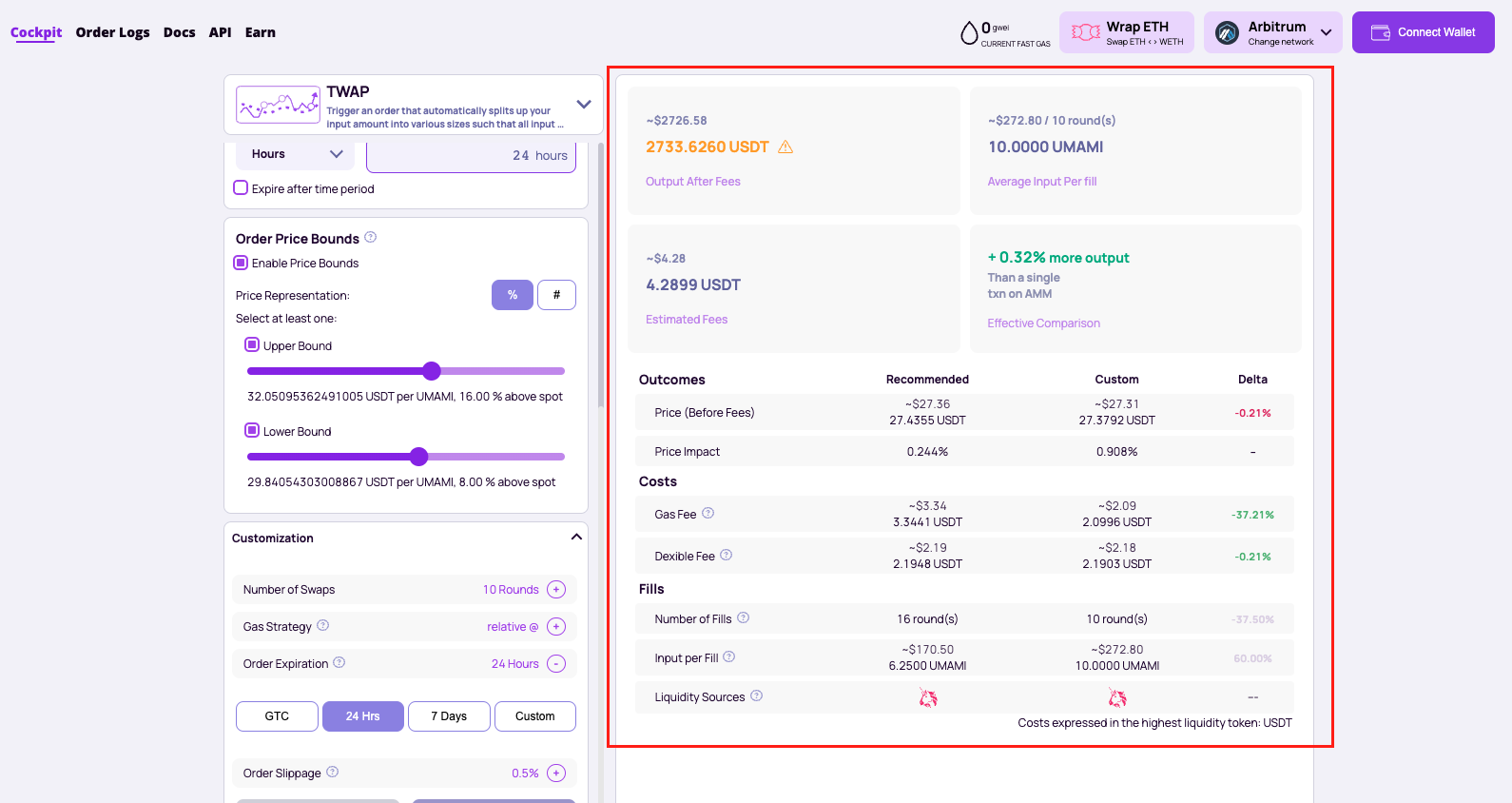
Task: Click the plus icon for Gas Strategy
Action: pos(556,626)
